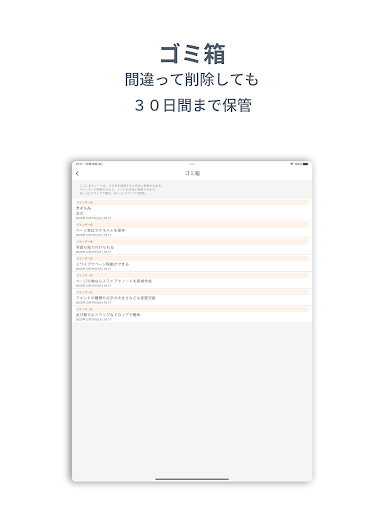
Task: Tap the three-dot multitasking indicator at top
Action: point(192,164)
